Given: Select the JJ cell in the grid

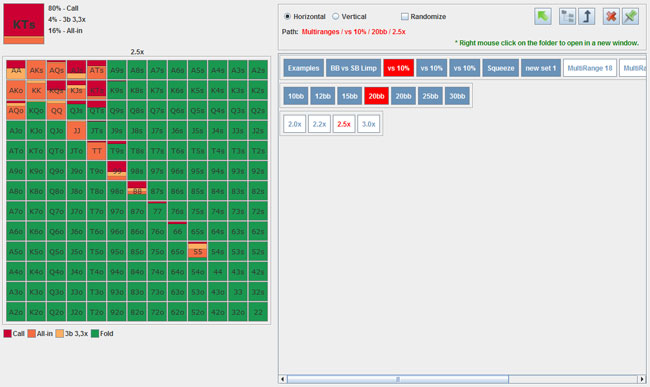Looking at the screenshot, I should [x=76, y=131].
